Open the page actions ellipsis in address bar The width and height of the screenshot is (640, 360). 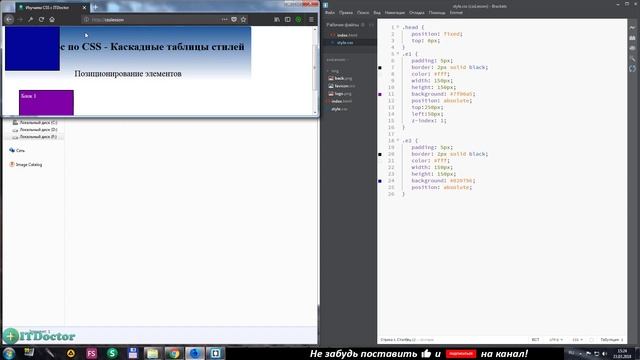tap(224, 19)
